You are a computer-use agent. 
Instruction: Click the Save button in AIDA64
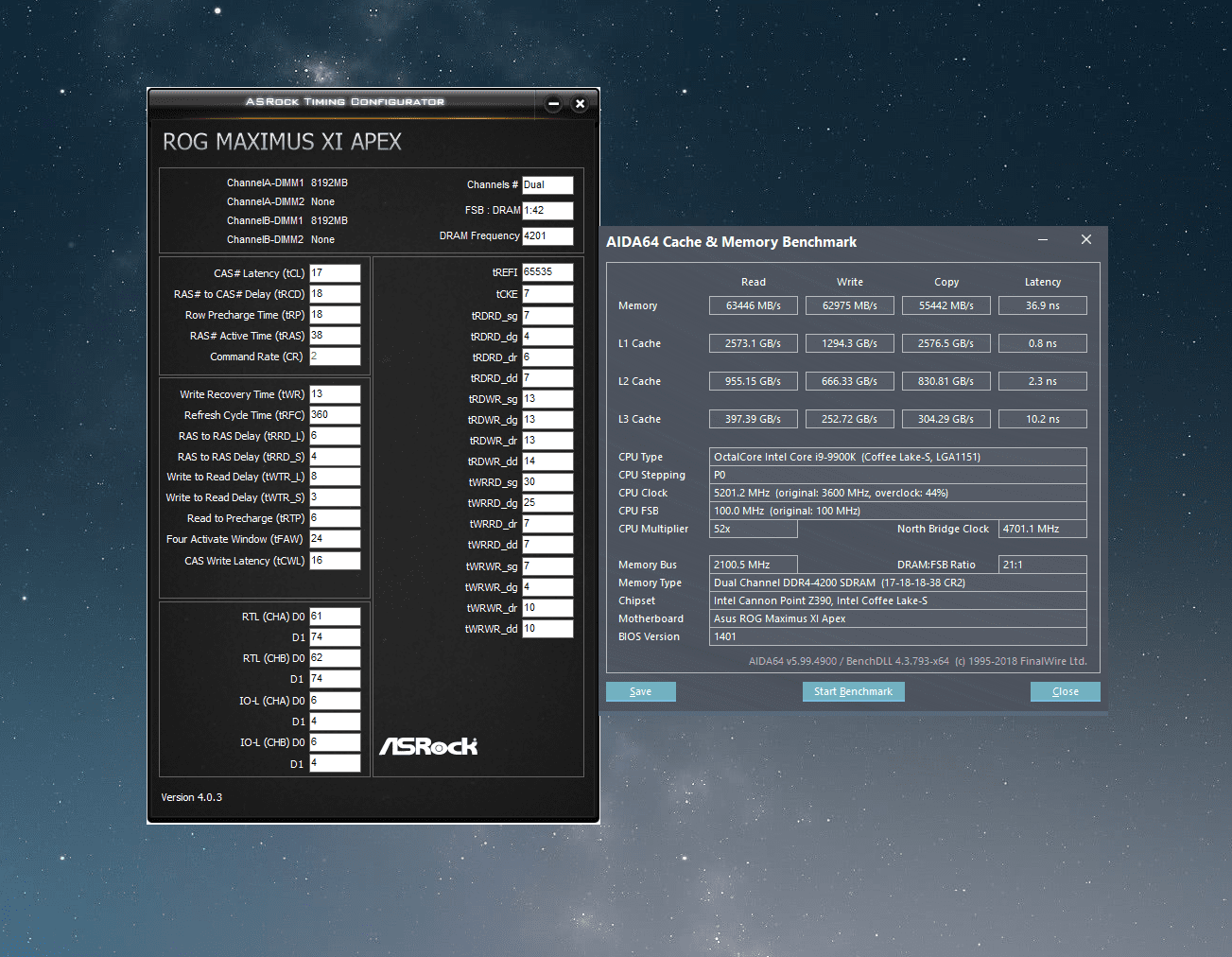click(x=641, y=691)
